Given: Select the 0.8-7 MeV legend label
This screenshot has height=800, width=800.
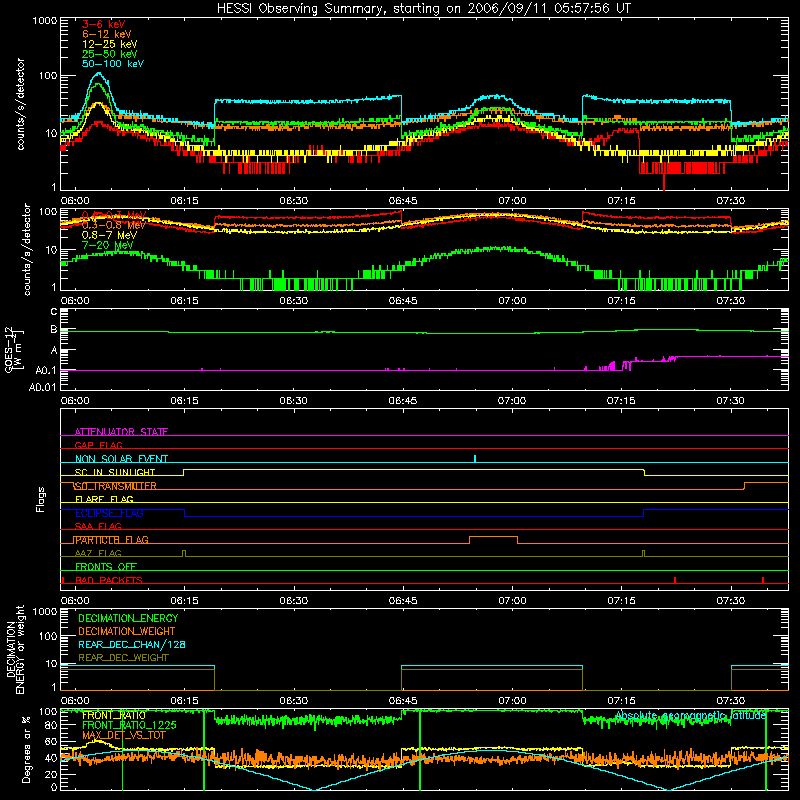Looking at the screenshot, I should pyautogui.click(x=110, y=235).
